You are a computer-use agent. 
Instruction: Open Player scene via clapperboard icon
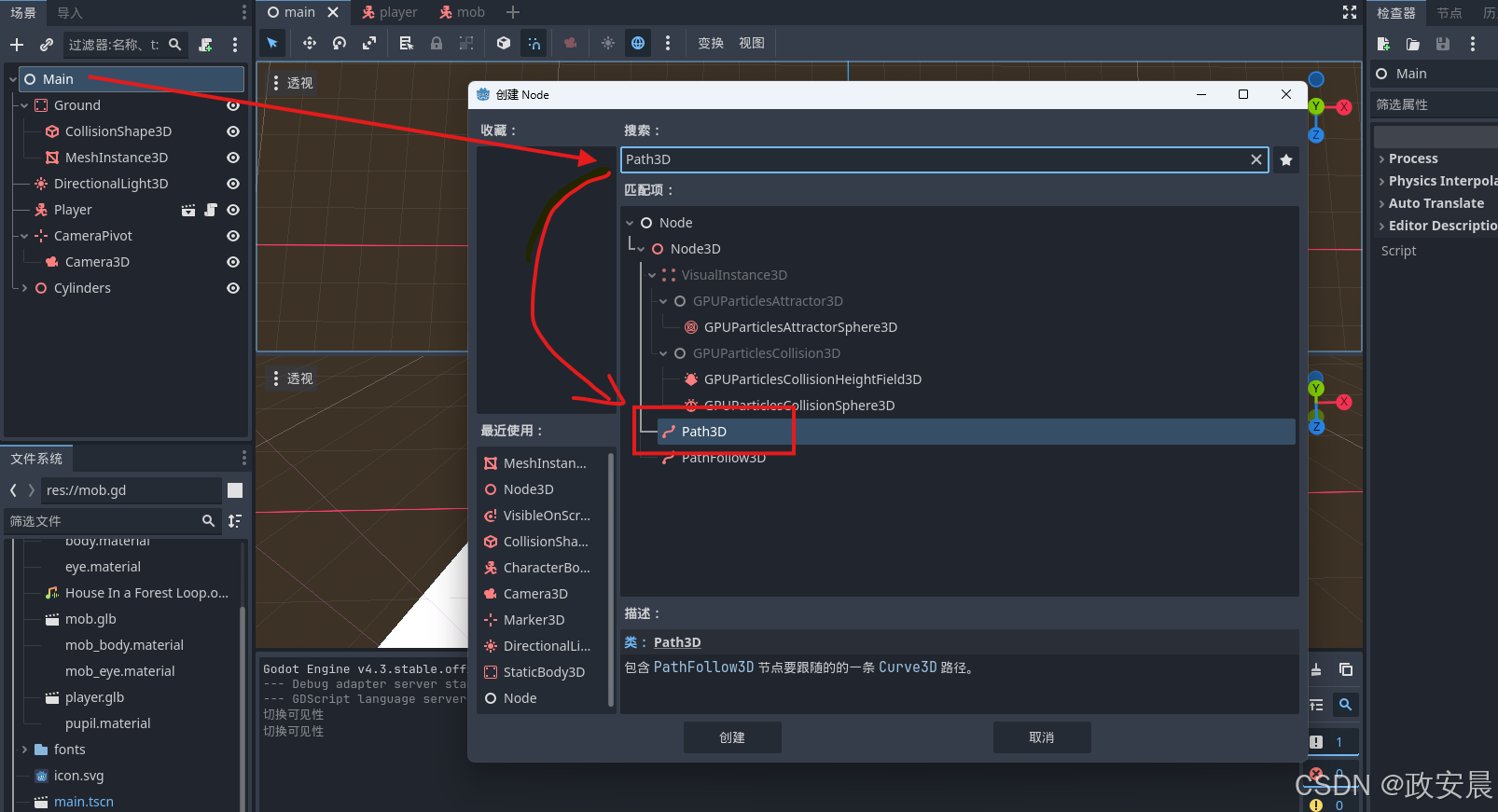click(188, 210)
